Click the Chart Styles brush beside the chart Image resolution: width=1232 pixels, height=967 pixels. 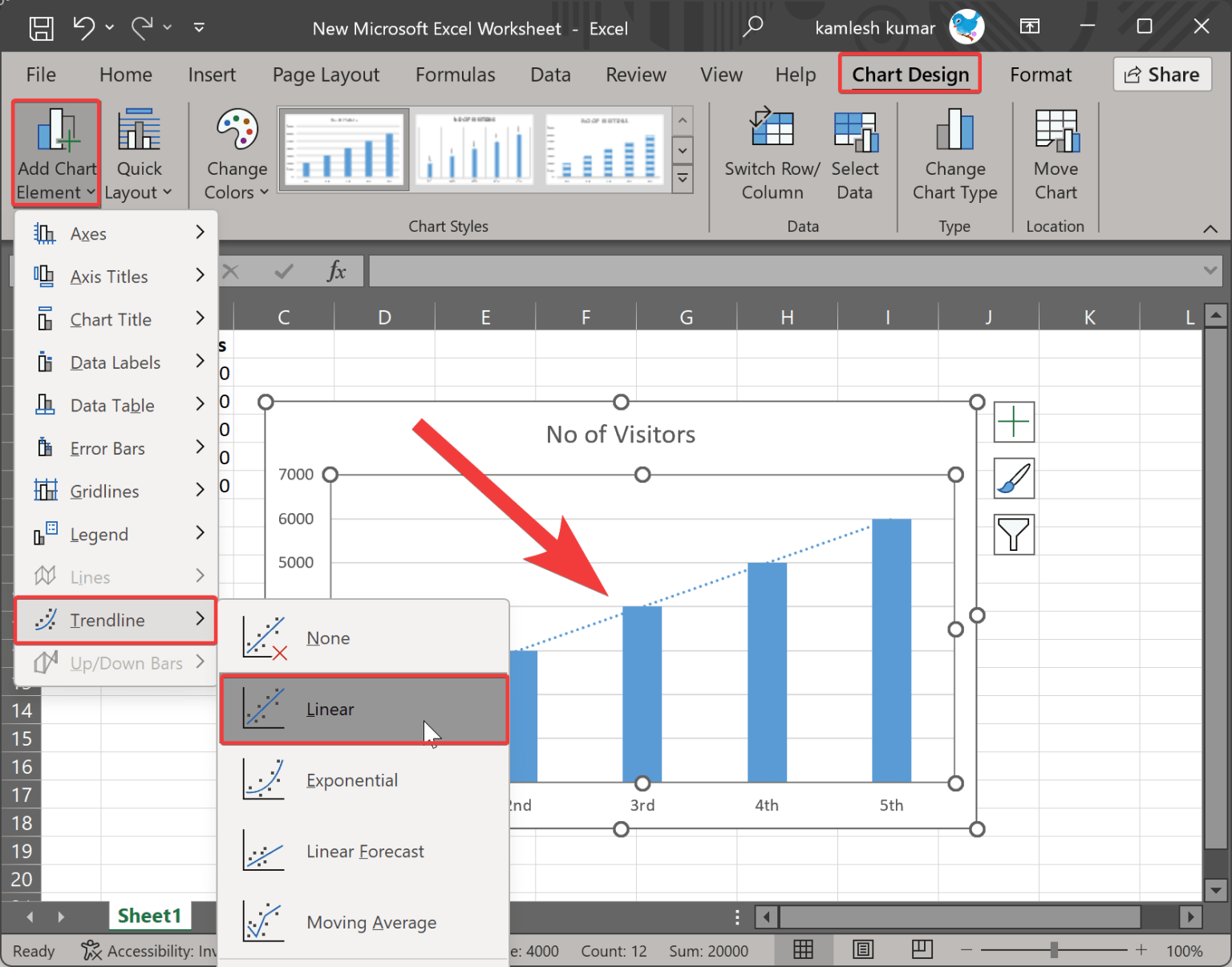(1013, 478)
